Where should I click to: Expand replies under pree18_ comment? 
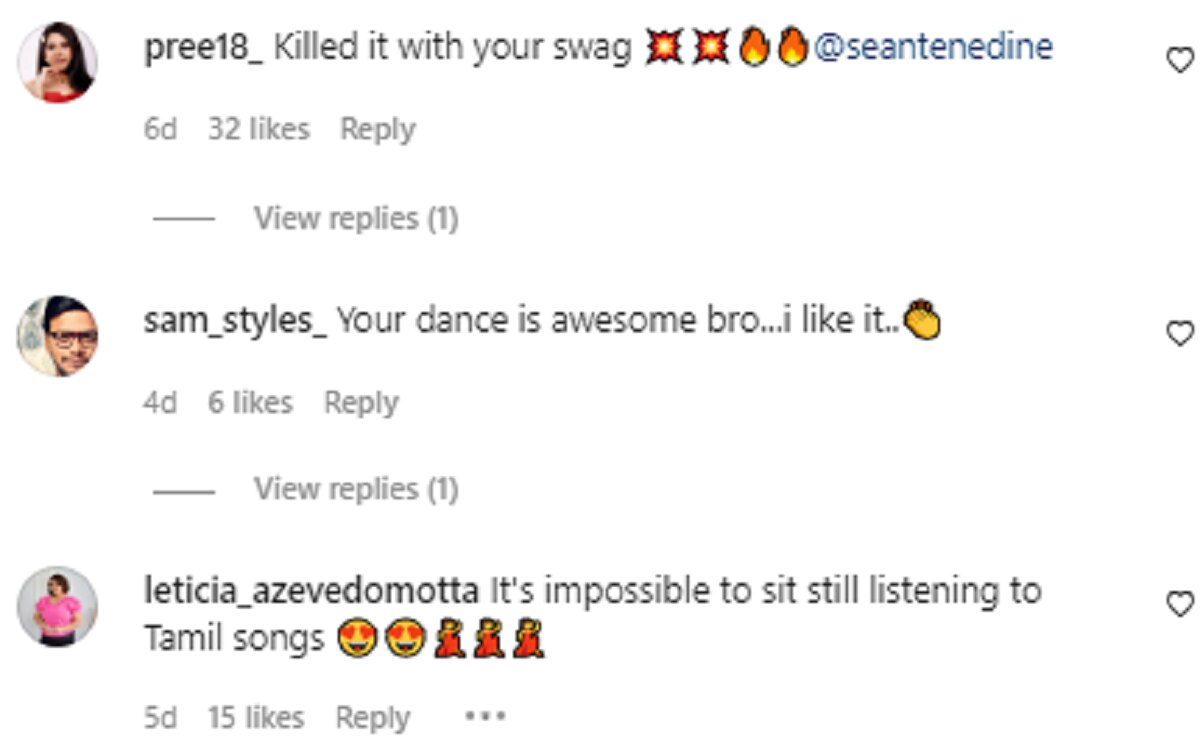click(x=355, y=218)
